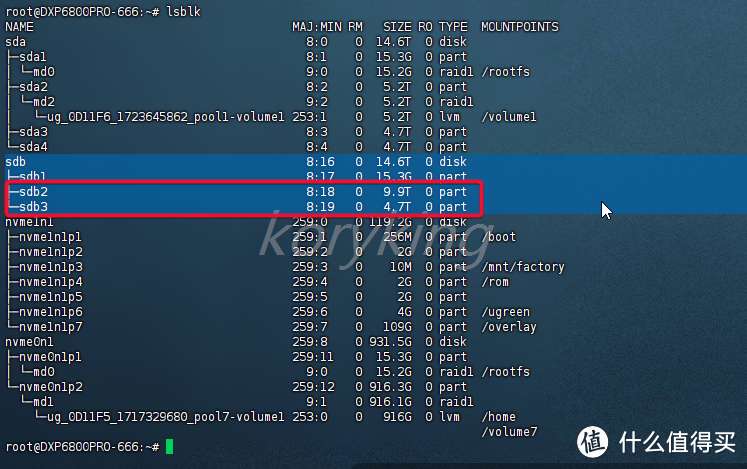Select the nvme1n1p3 partition name
The image size is (747, 469).
[50, 267]
